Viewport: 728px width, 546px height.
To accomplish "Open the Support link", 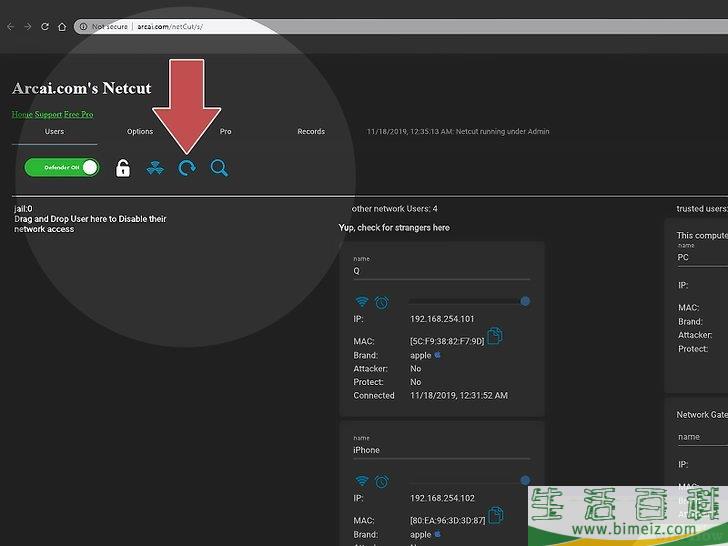I will click(x=48, y=114).
